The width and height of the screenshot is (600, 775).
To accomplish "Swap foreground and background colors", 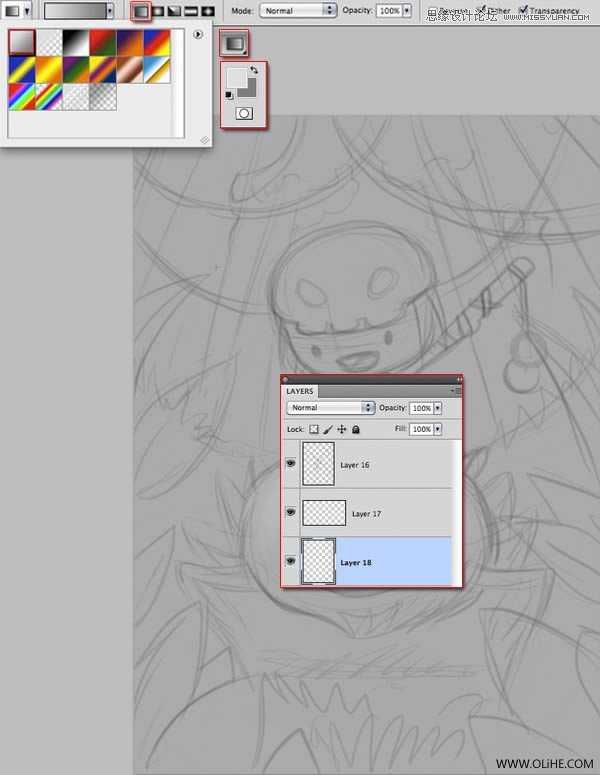I will 254,71.
